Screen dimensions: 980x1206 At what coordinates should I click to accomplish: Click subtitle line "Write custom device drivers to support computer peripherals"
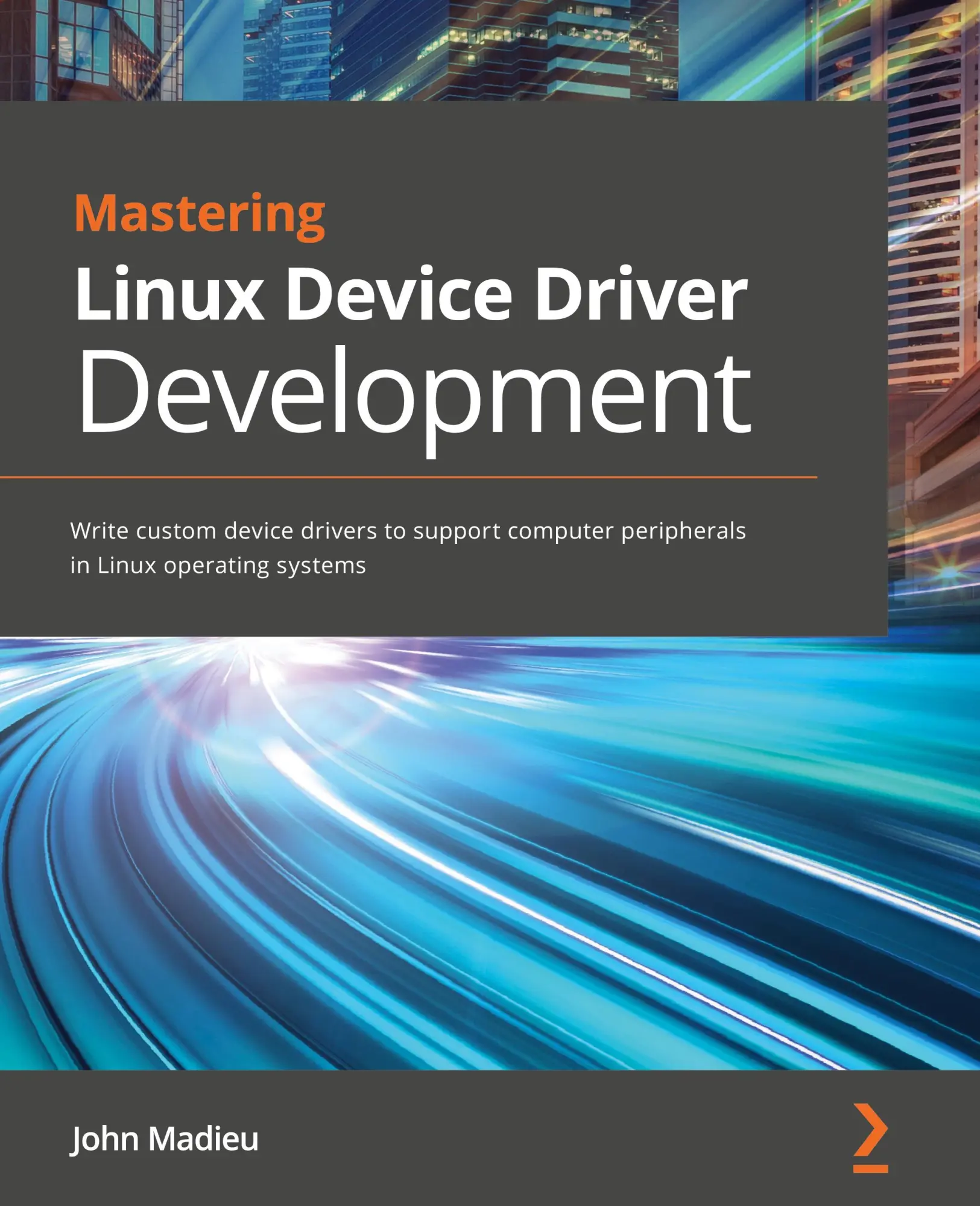[408, 532]
